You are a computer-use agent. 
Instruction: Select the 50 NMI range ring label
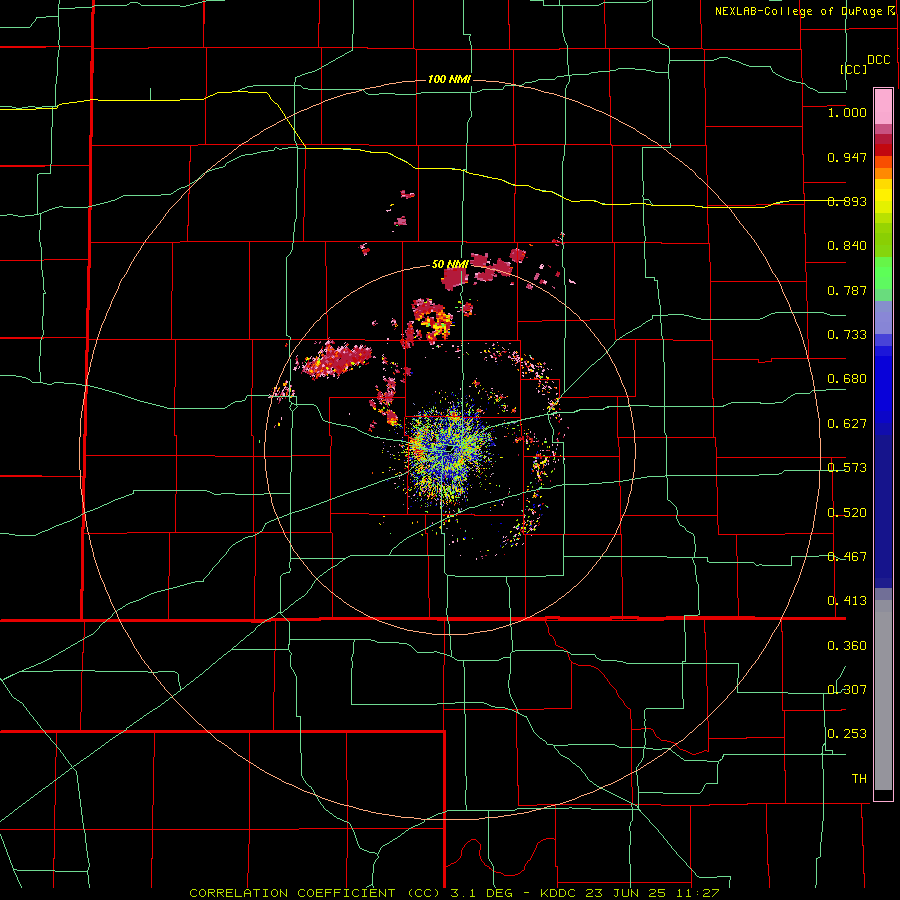click(450, 264)
